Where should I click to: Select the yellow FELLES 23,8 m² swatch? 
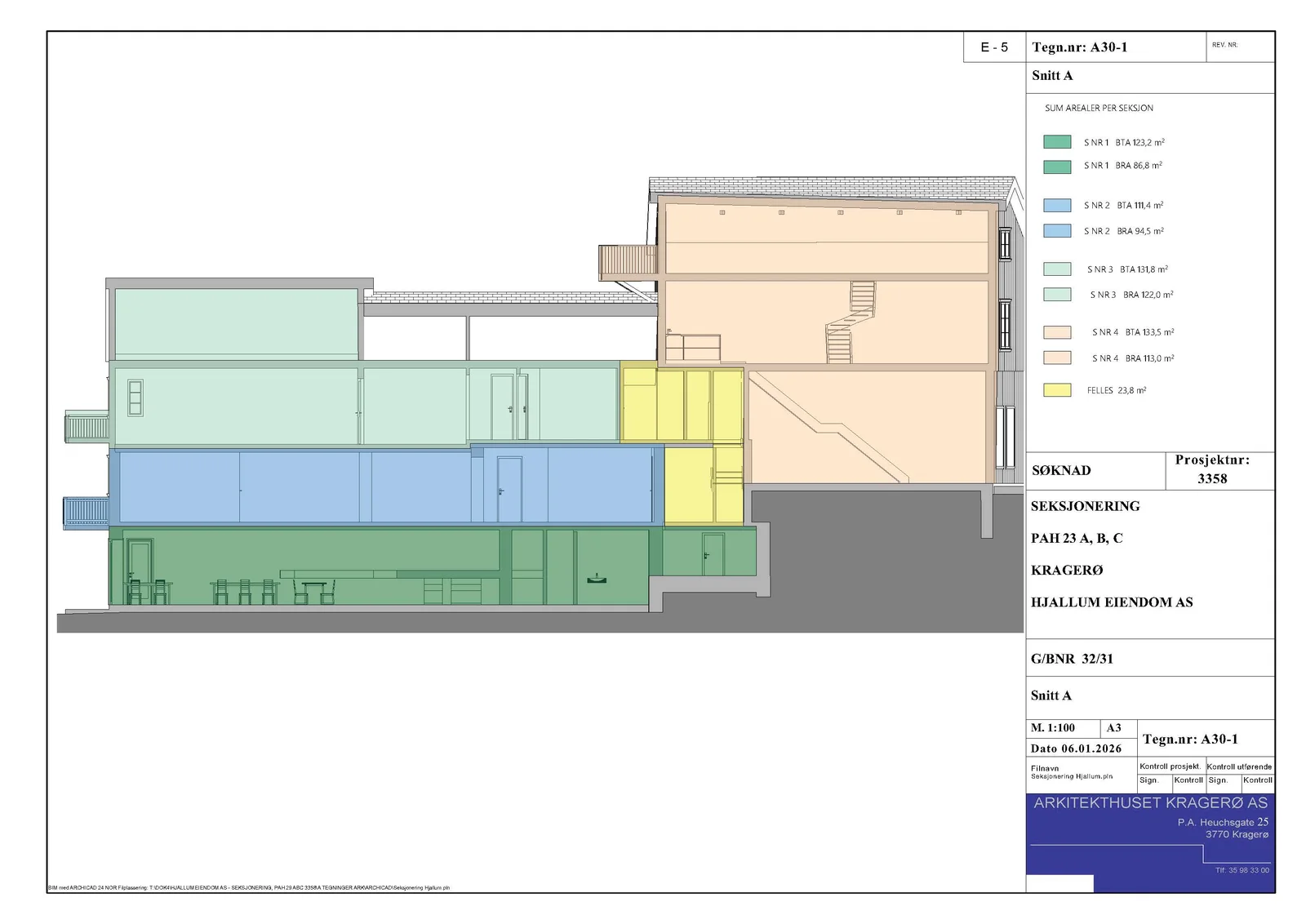coord(1057,390)
